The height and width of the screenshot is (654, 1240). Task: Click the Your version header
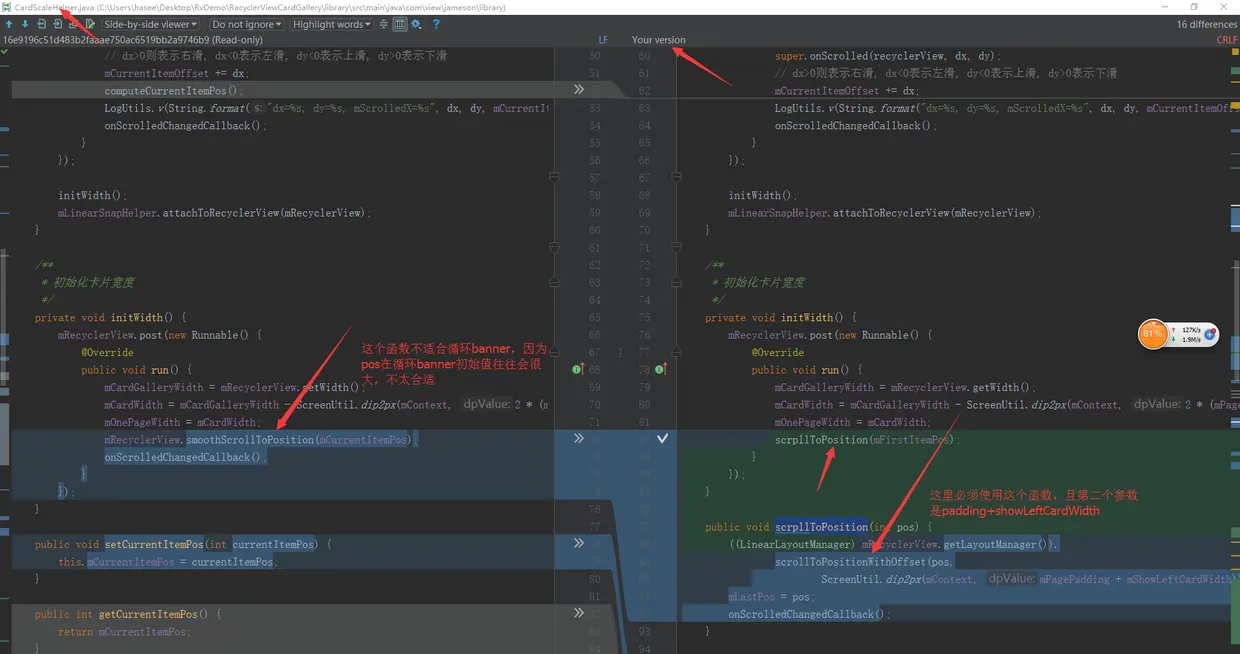(x=659, y=40)
